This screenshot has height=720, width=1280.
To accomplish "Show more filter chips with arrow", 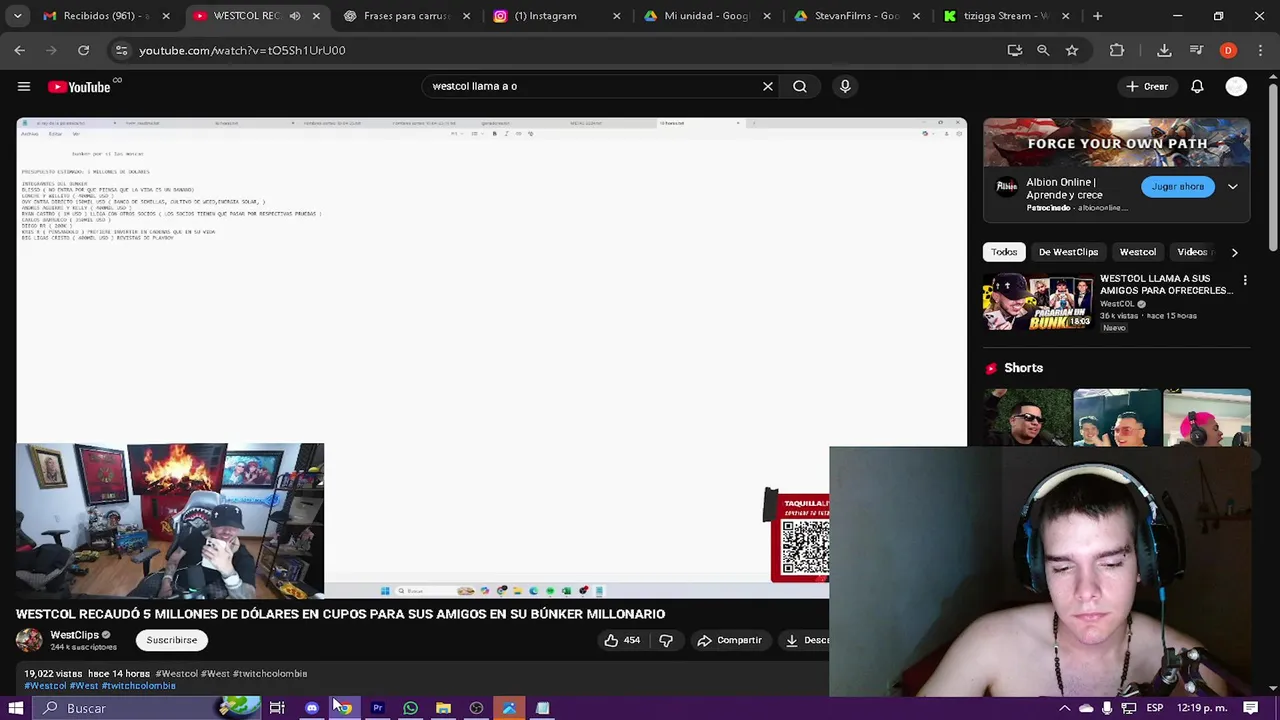I will pos(1234,253).
